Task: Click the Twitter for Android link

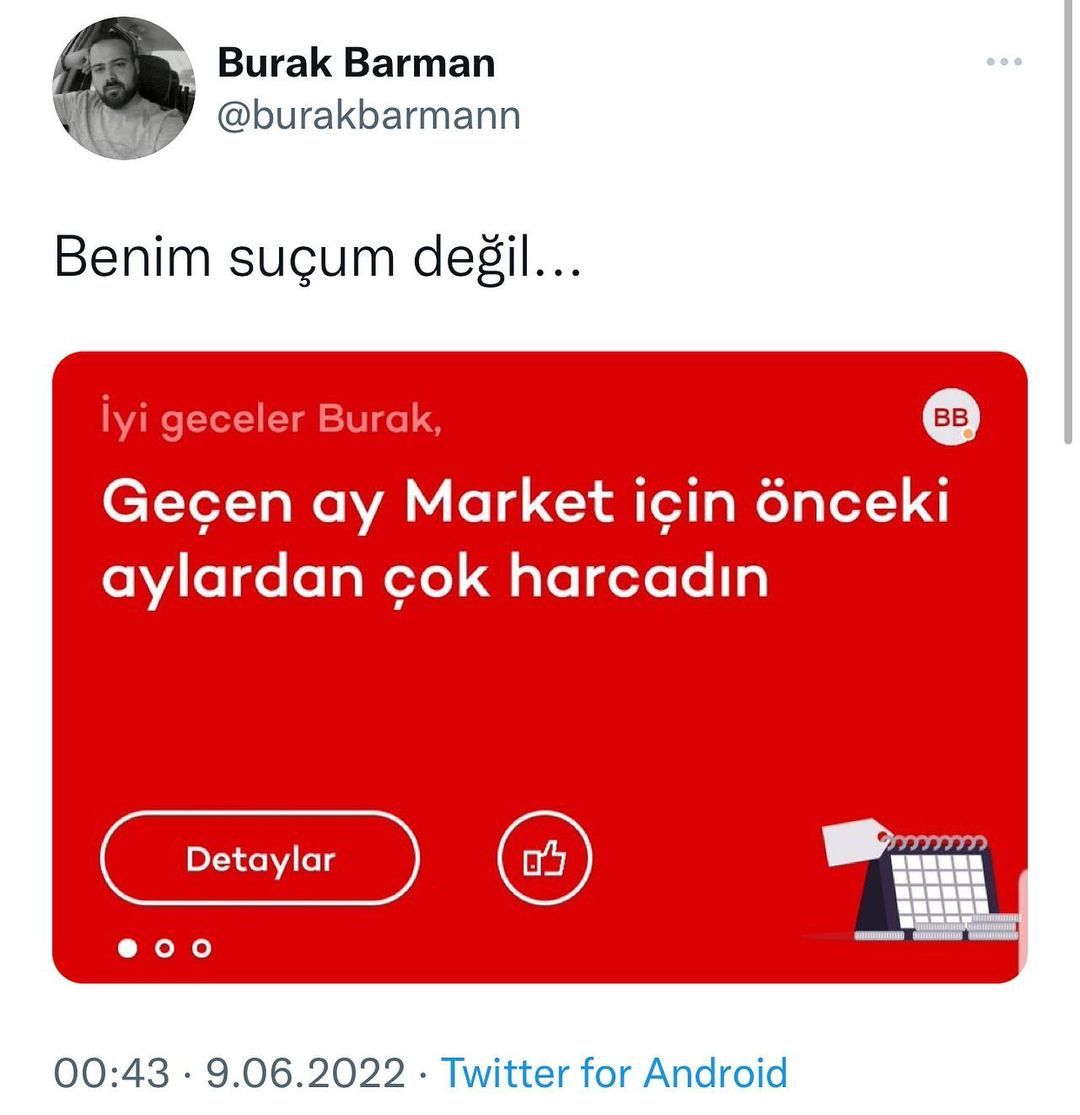Action: 614,1072
